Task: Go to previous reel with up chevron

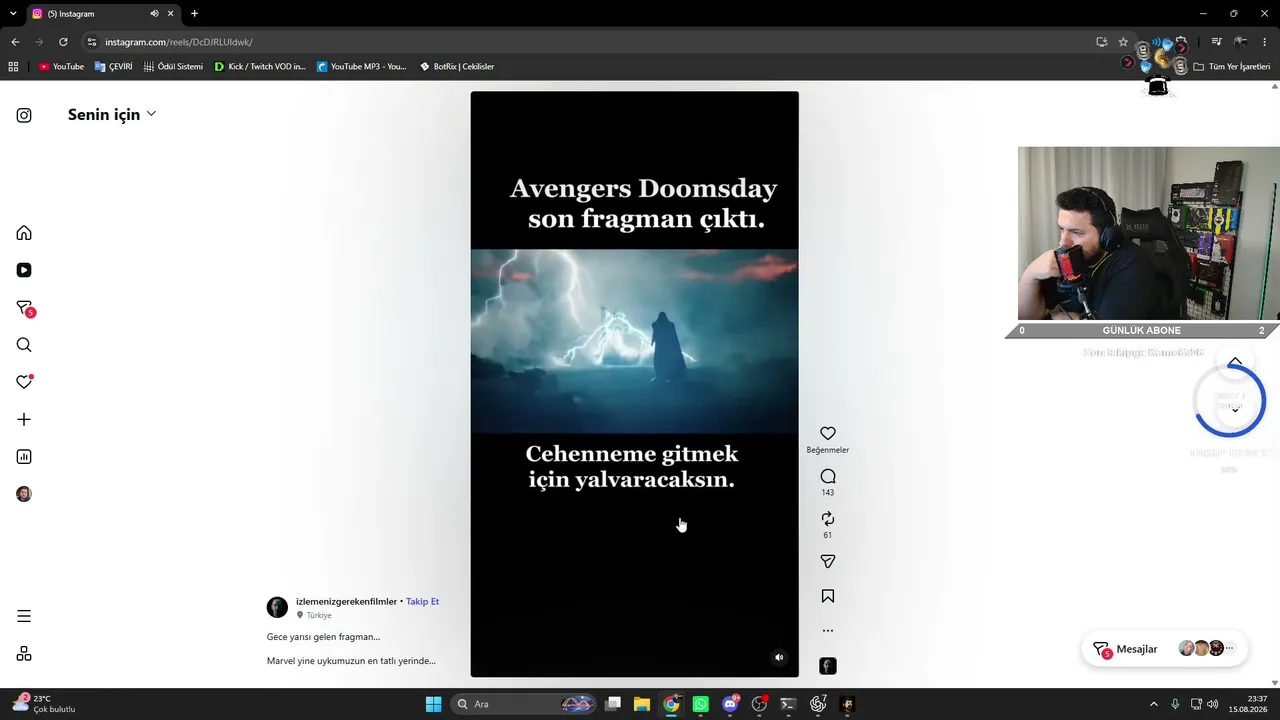Action: 1235,362
